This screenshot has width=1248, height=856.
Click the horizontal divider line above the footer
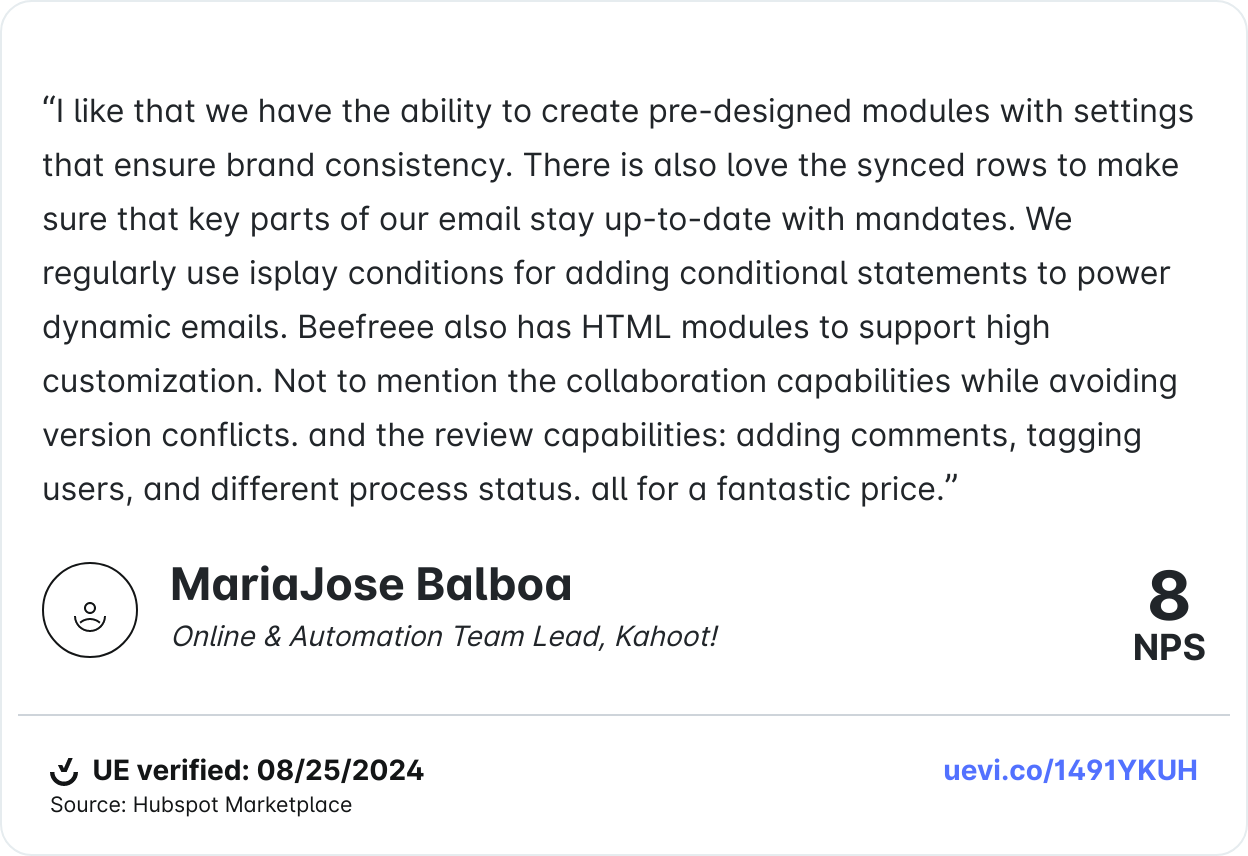point(624,715)
